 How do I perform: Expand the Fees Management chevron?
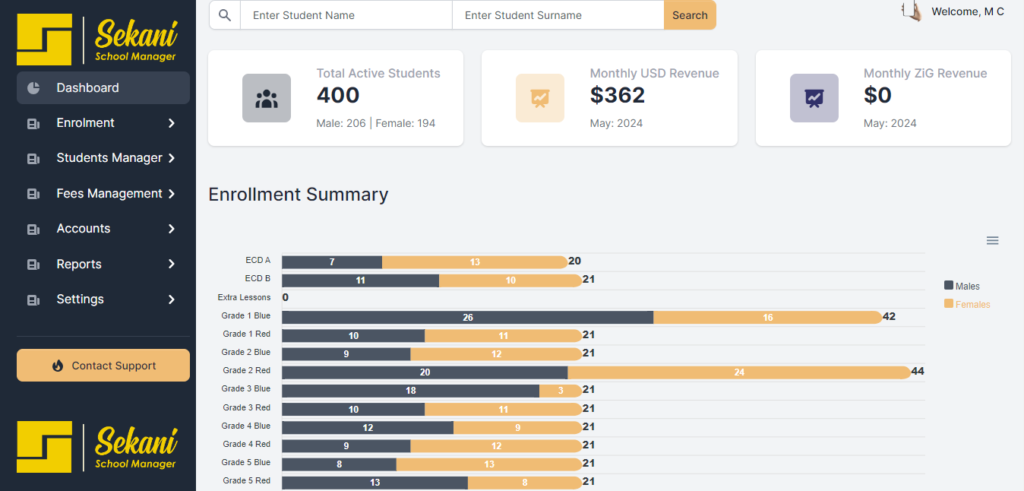[x=172, y=194]
